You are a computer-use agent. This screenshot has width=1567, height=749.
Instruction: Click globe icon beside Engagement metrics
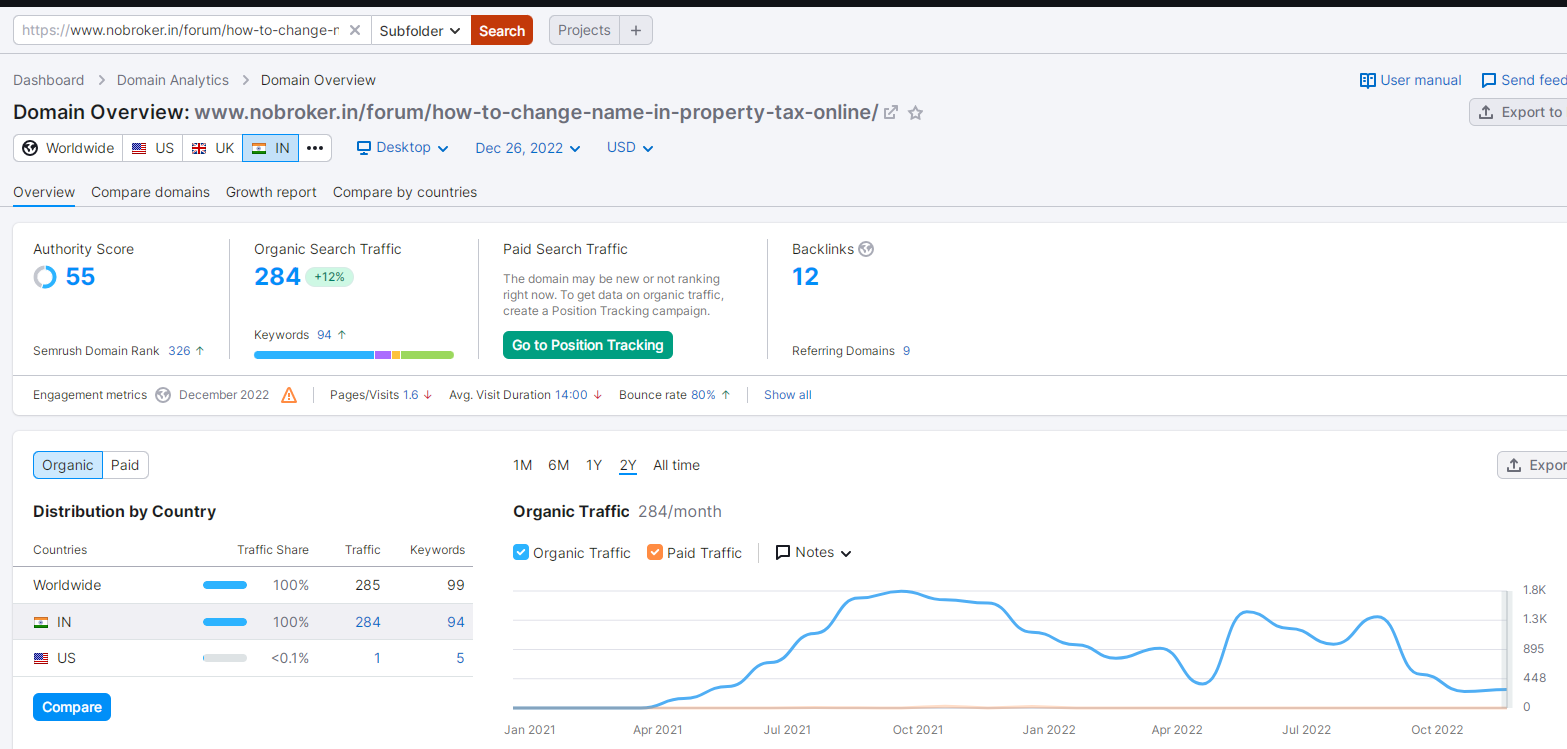(163, 395)
